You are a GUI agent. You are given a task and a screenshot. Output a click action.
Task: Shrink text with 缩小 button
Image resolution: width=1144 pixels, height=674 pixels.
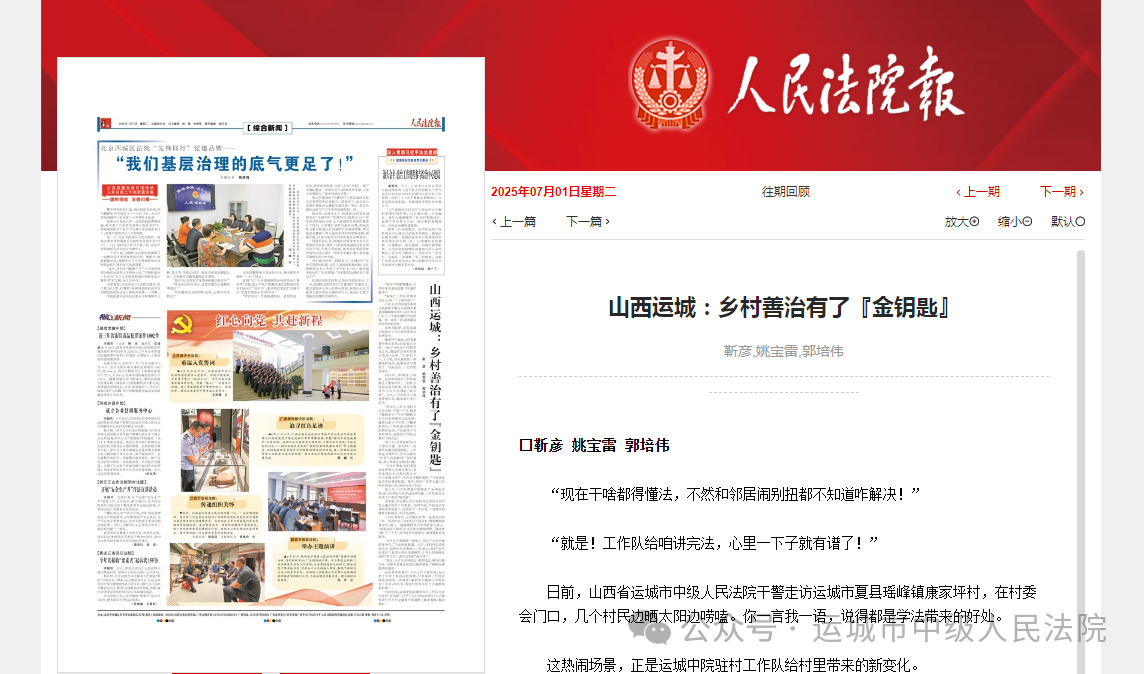pos(1015,222)
